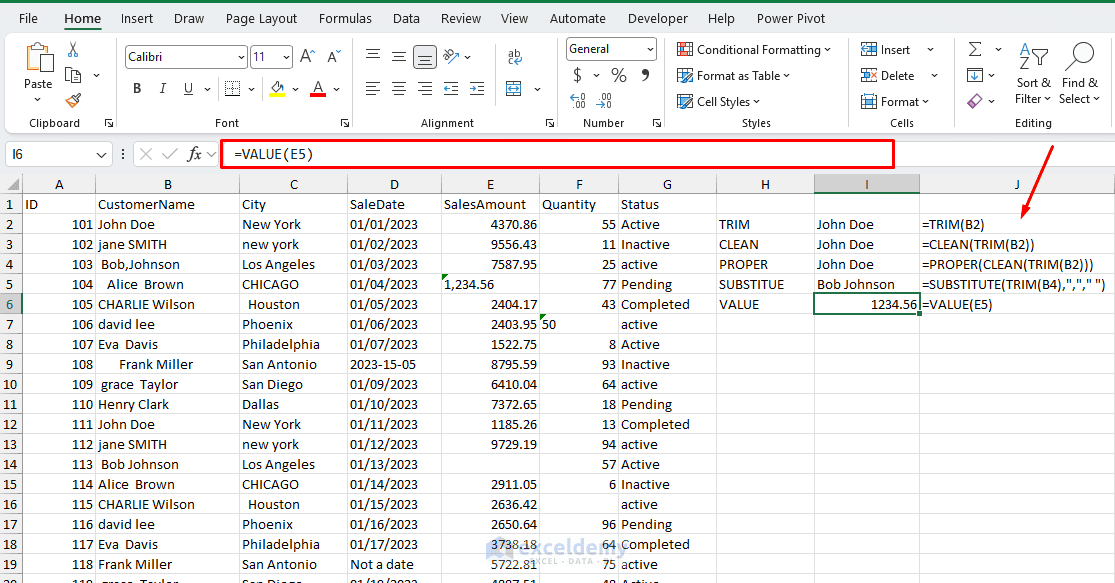
Task: Switch to the Page Layout tab
Action: [x=261, y=18]
